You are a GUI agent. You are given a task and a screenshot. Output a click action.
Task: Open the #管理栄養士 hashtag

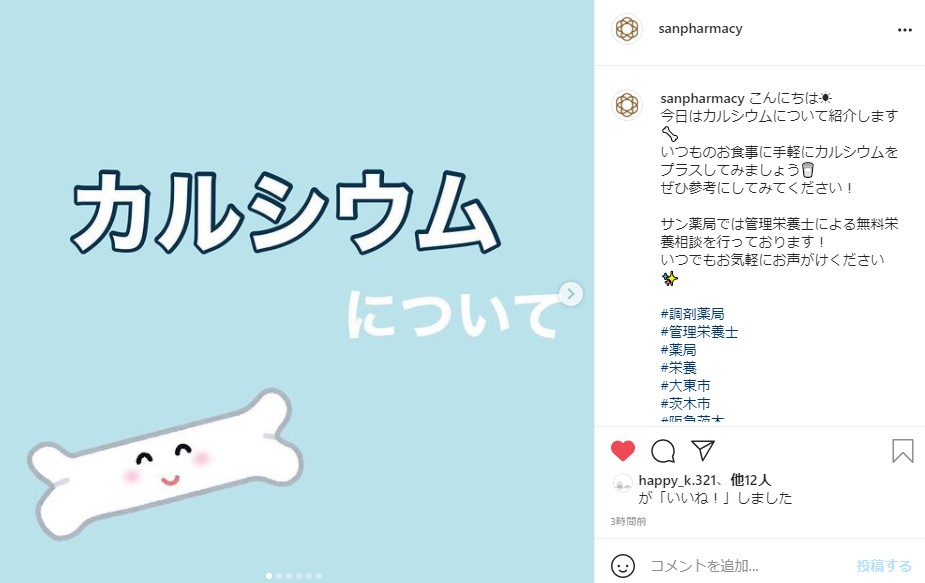(x=699, y=332)
